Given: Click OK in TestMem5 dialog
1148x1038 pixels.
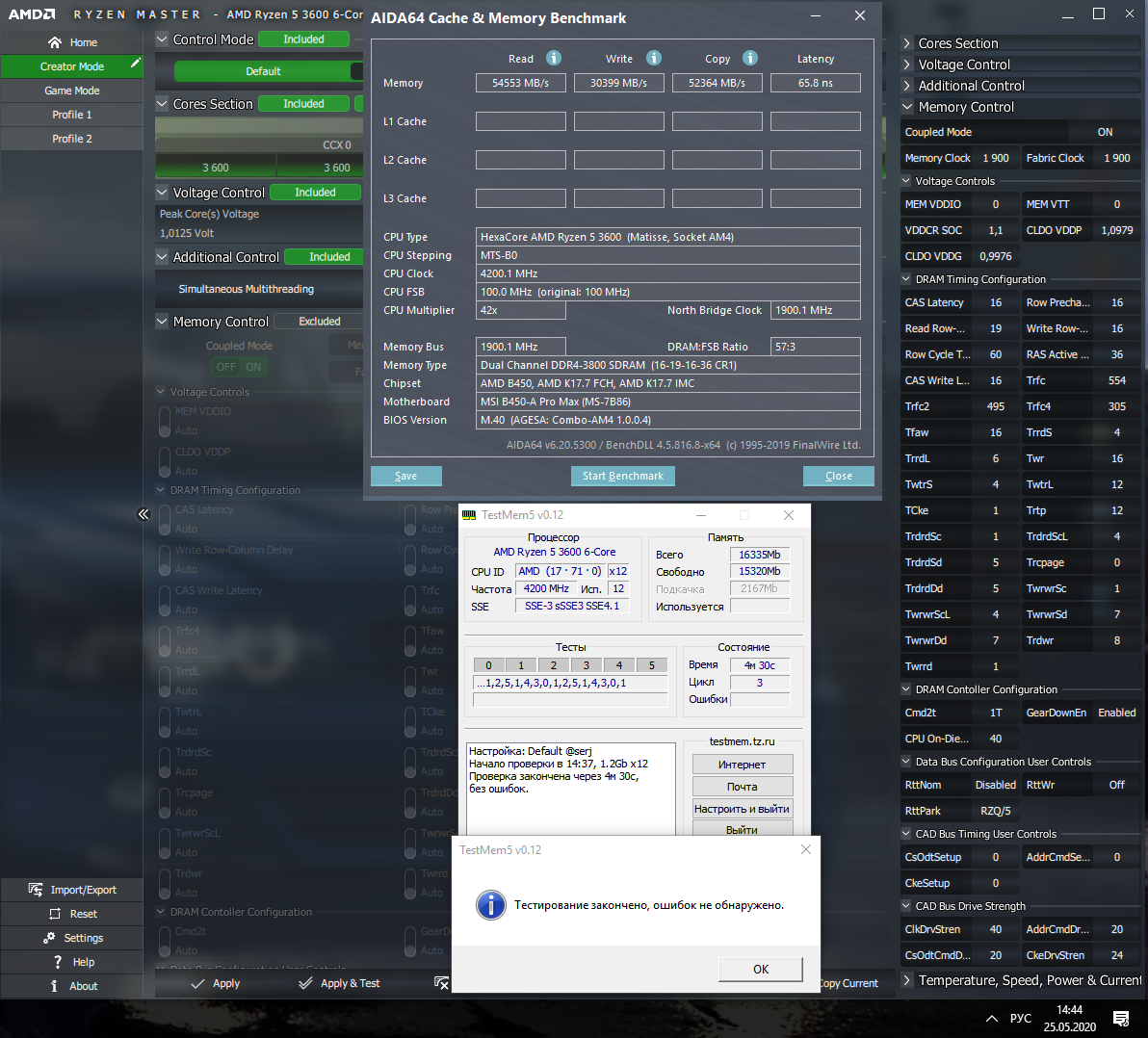Looking at the screenshot, I should pyautogui.click(x=761, y=970).
